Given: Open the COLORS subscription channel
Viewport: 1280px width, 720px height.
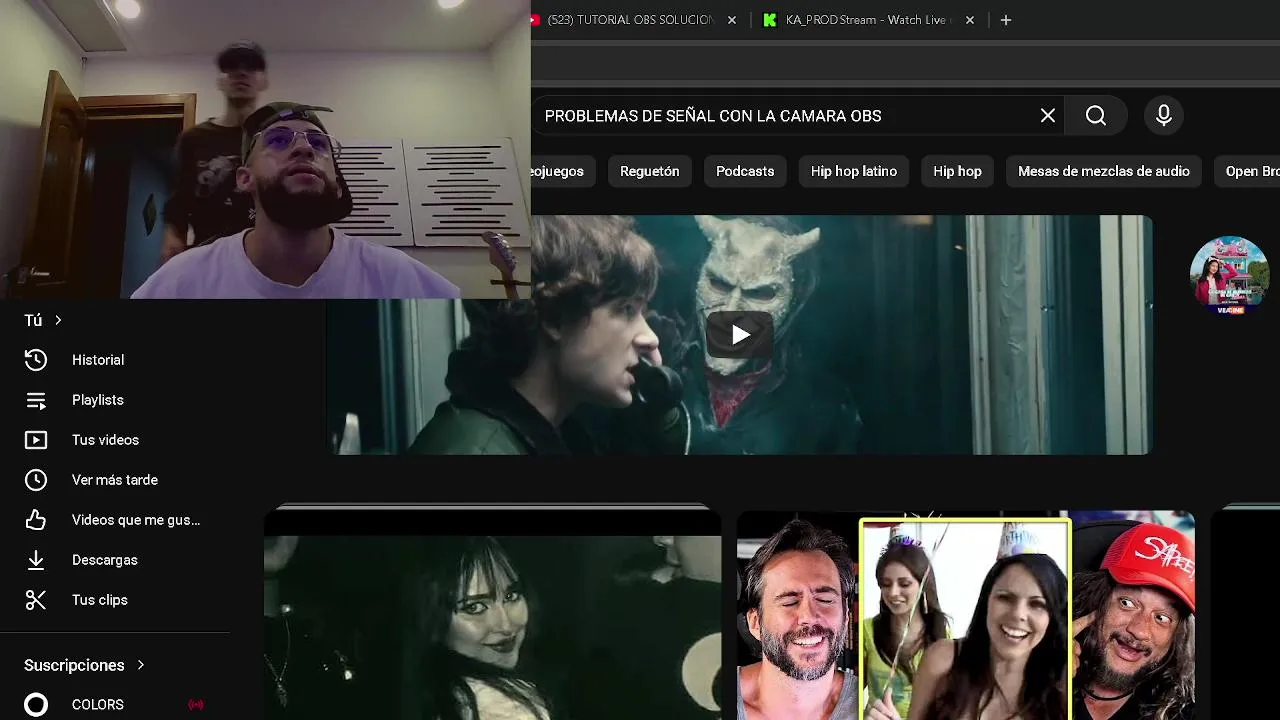Looking at the screenshot, I should (x=98, y=705).
